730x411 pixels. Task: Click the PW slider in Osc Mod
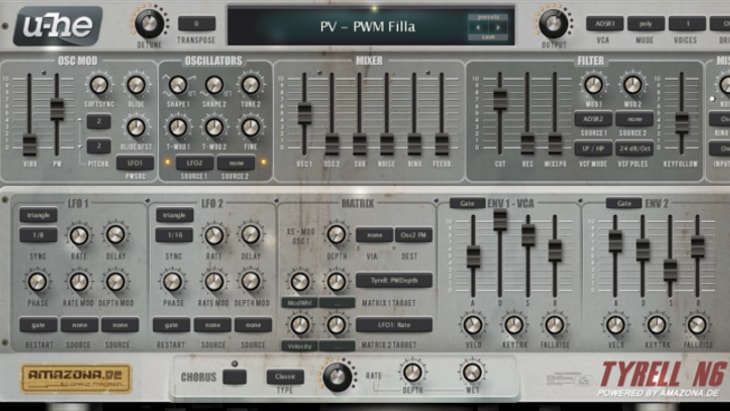(57, 109)
